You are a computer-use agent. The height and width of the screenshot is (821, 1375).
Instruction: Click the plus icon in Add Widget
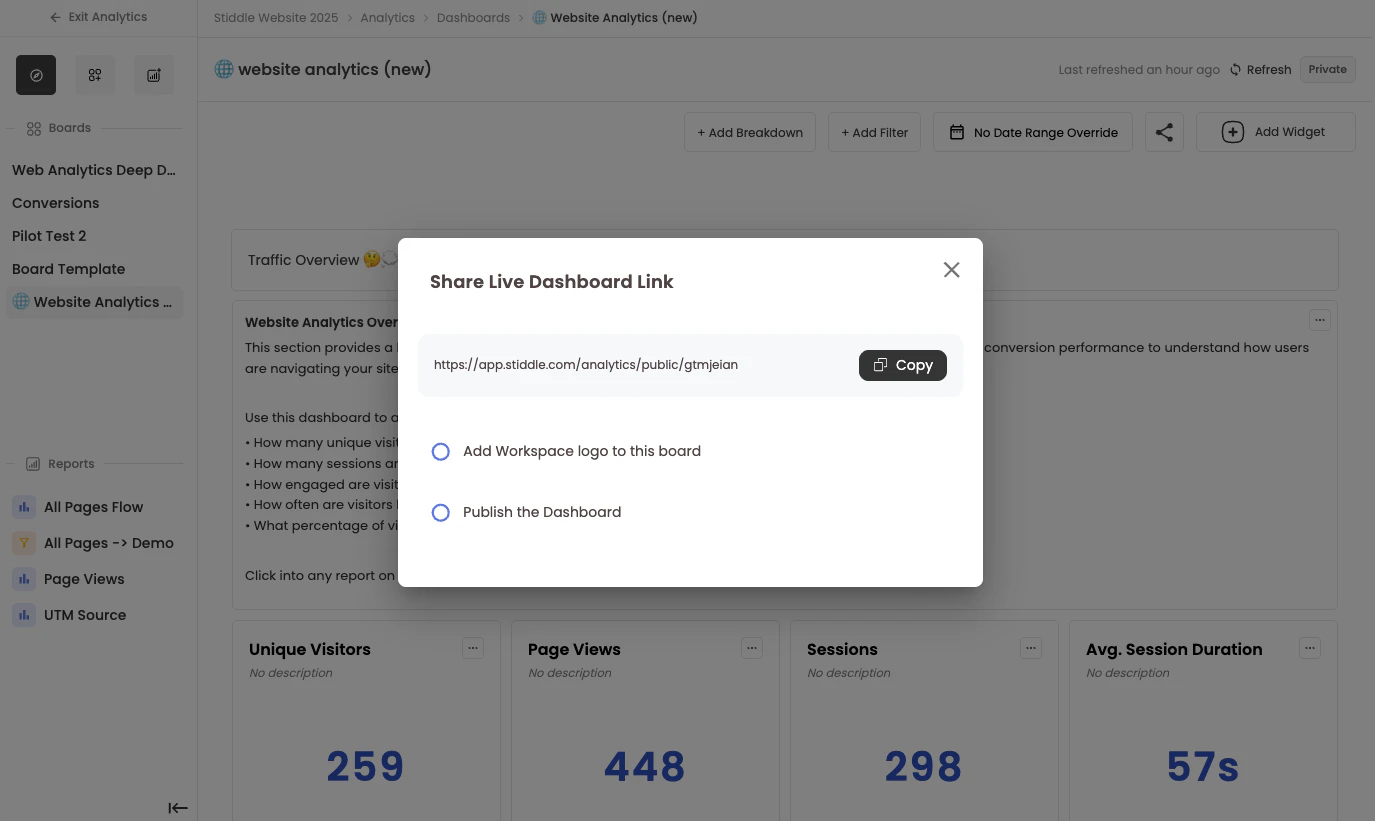coord(1233,132)
